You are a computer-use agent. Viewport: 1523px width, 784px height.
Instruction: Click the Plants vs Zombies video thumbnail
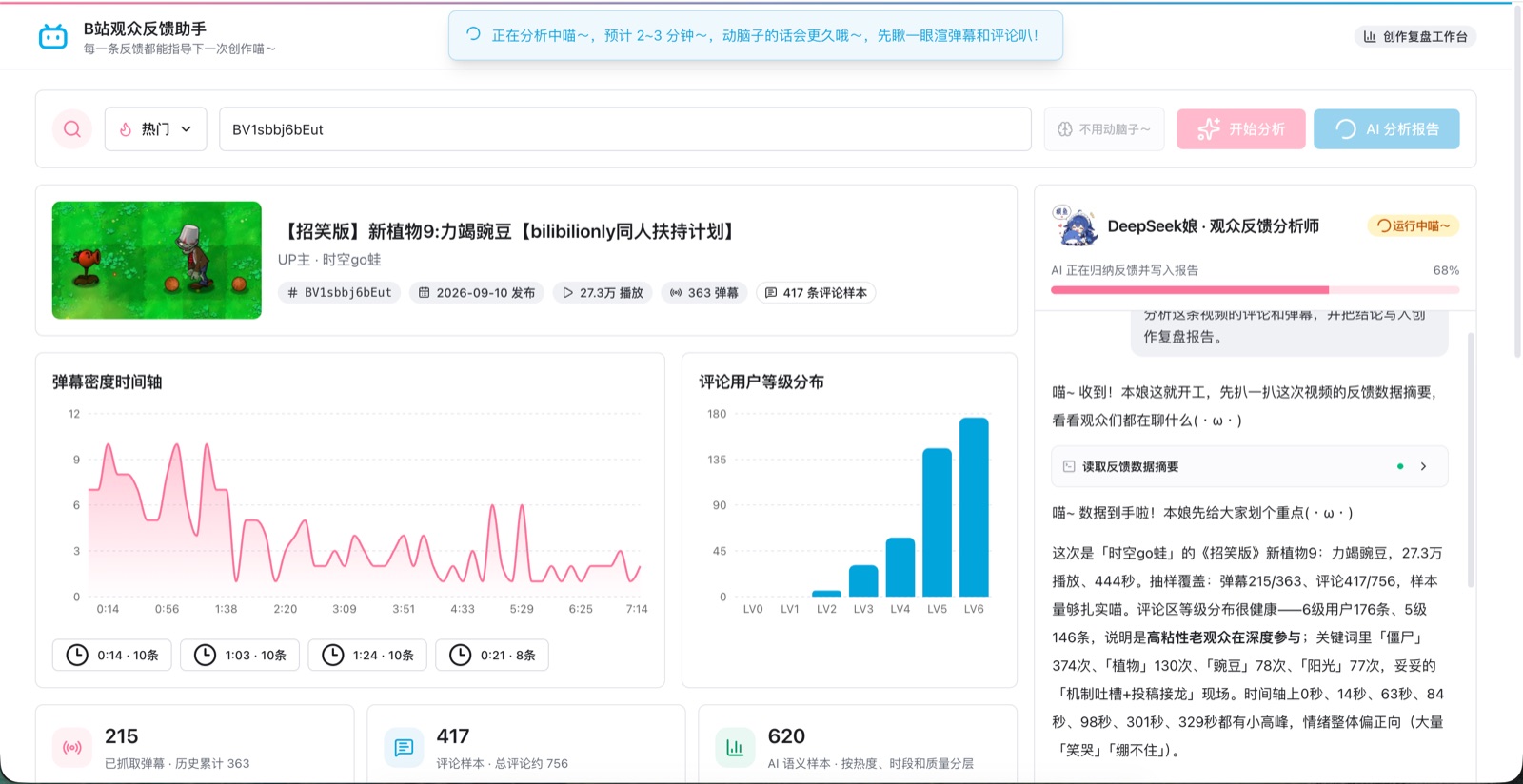coord(157,260)
